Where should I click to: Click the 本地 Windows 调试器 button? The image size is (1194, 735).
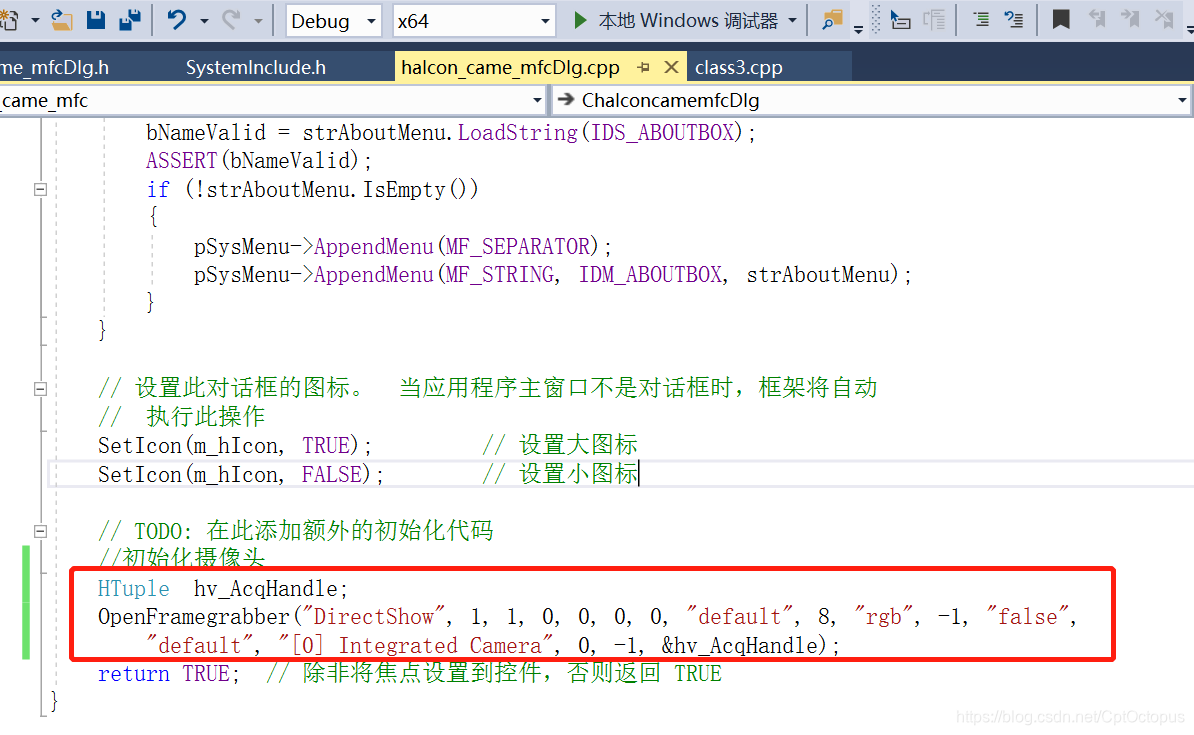(x=688, y=21)
